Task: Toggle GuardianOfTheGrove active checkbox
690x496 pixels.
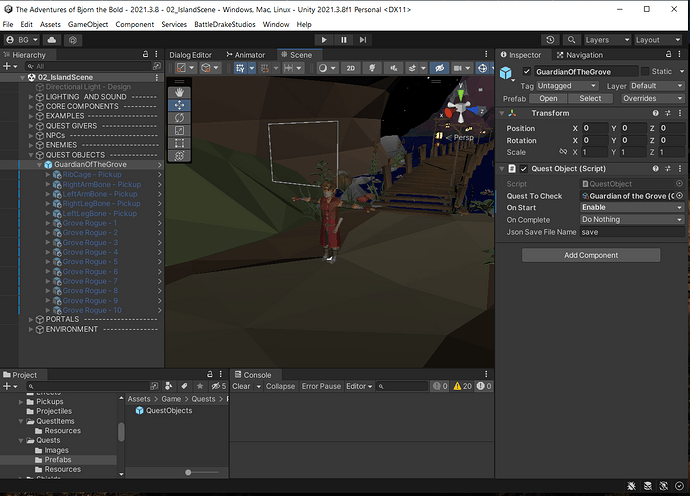Action: pos(526,71)
